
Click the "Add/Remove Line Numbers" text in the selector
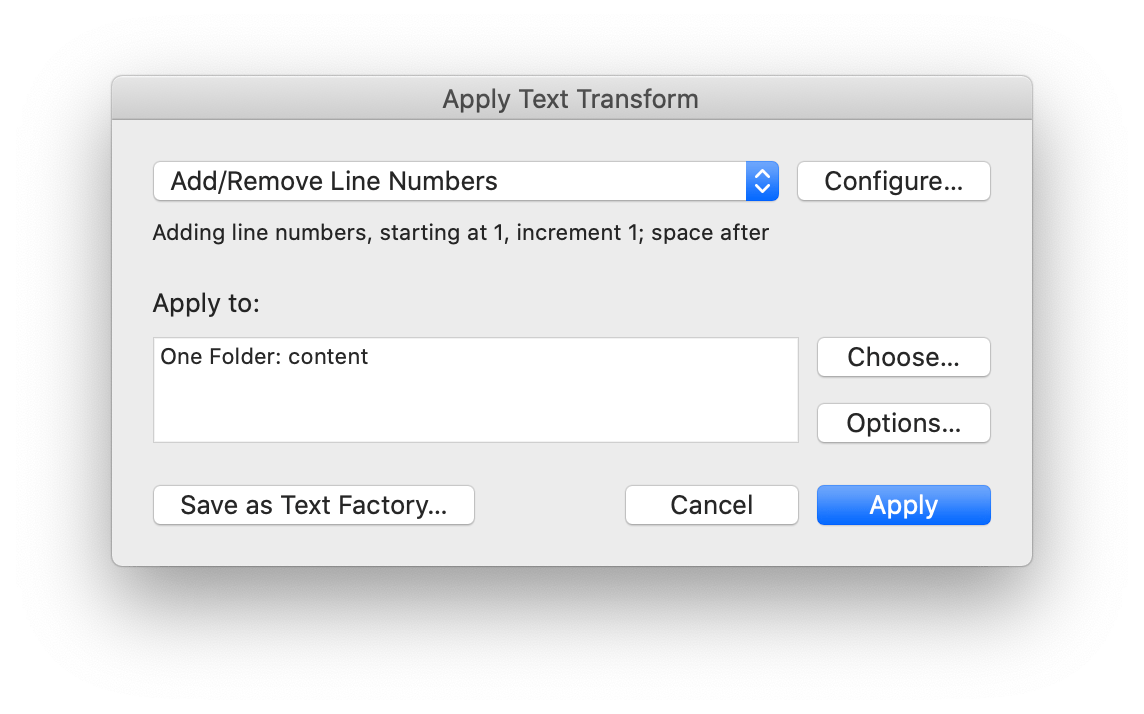tap(334, 181)
